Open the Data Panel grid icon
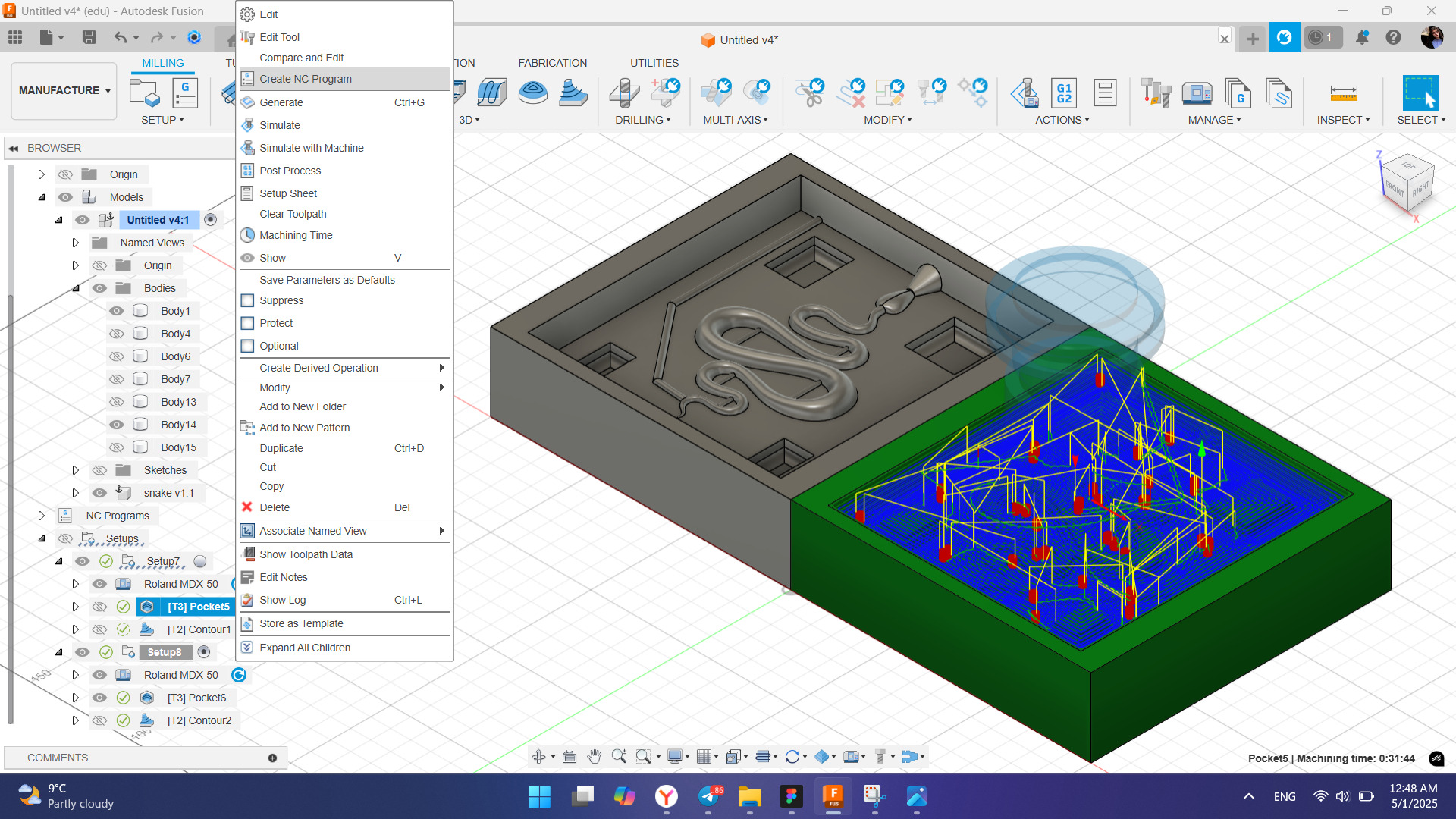Image resolution: width=1456 pixels, height=819 pixels. point(15,37)
